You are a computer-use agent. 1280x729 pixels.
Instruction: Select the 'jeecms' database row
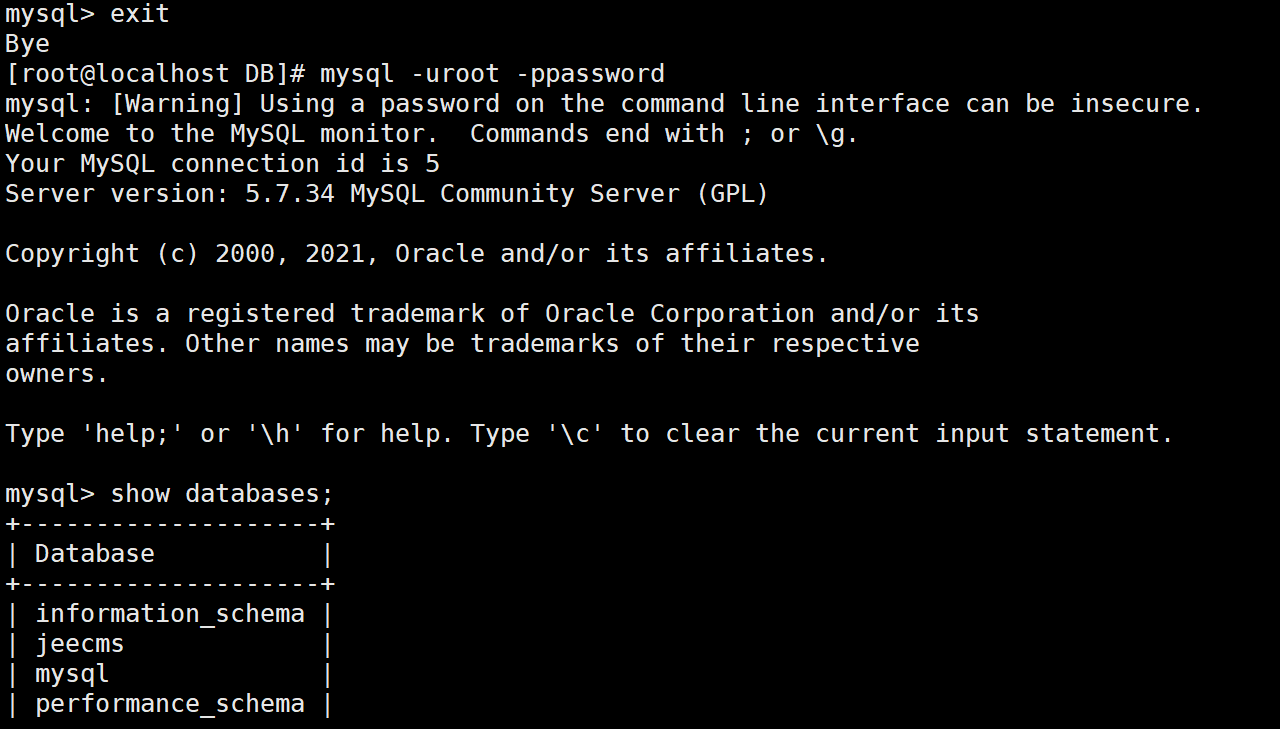coord(80,644)
